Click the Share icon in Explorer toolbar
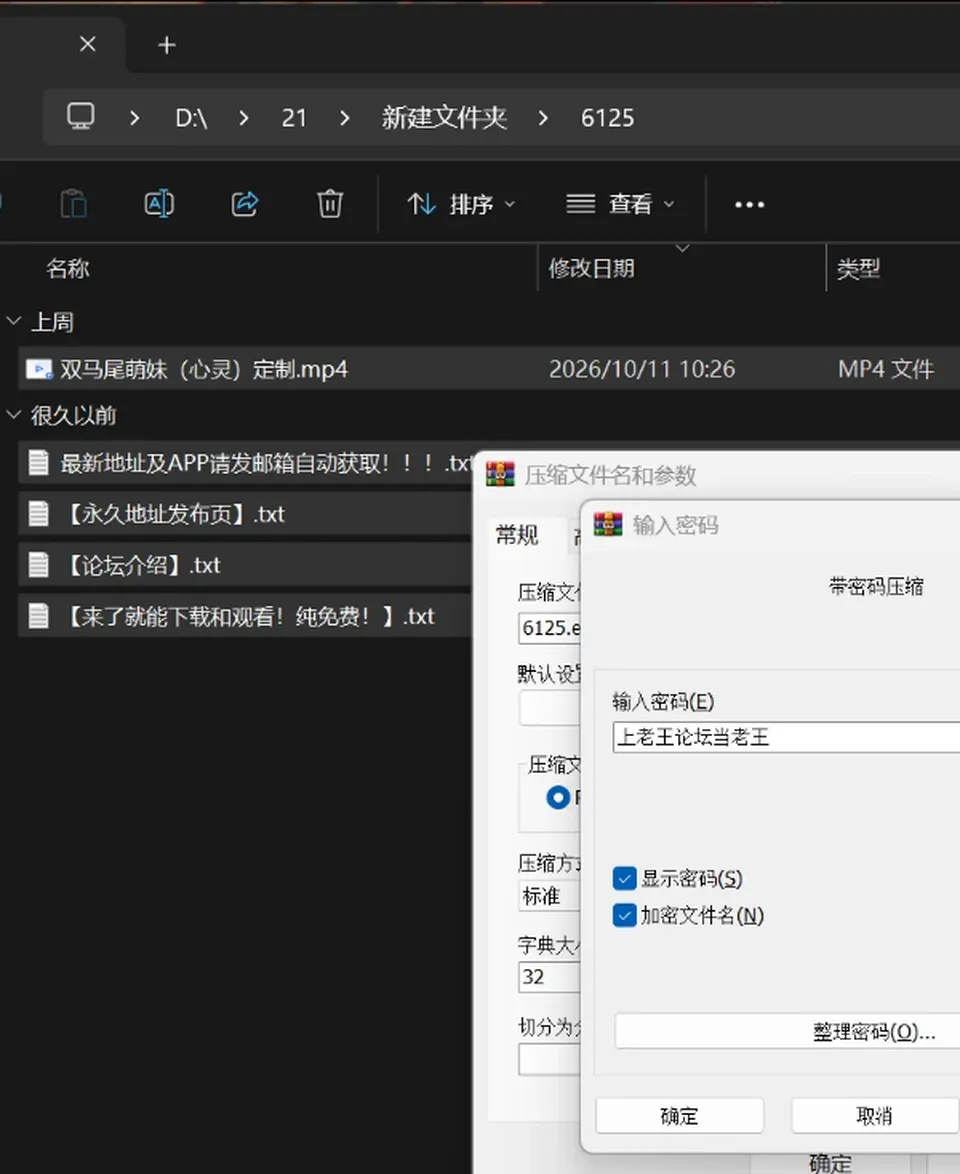Screen dimensions: 960x1174 (245, 204)
